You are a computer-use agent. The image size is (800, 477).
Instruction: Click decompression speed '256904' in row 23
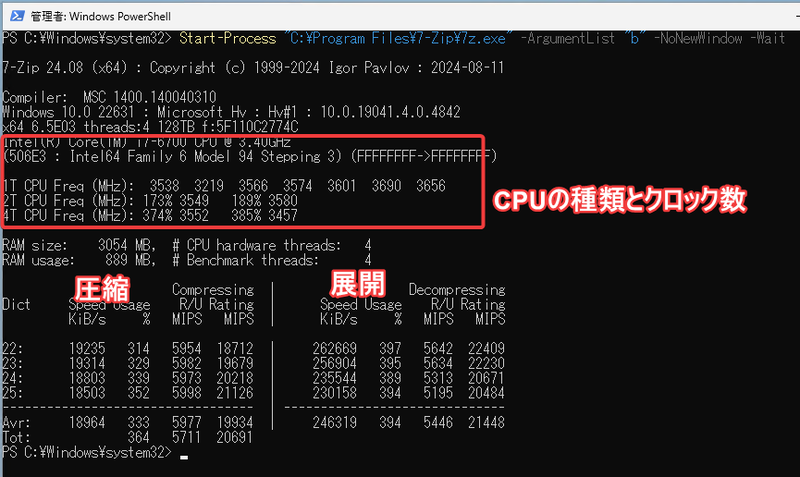(335, 364)
